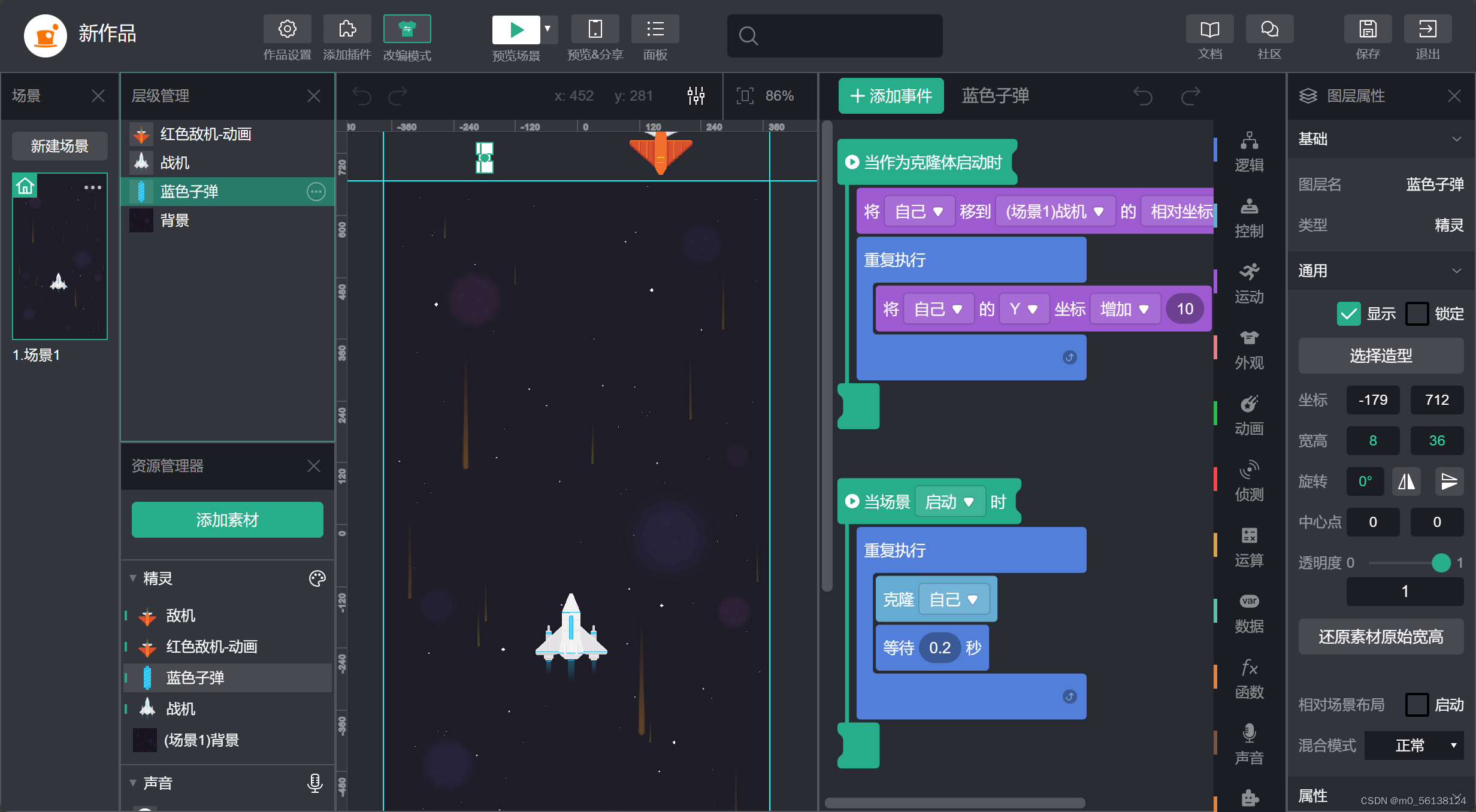Viewport: 1476px width, 812px height.
Task: Open the 作品设置 gear icon
Action: tap(287, 29)
